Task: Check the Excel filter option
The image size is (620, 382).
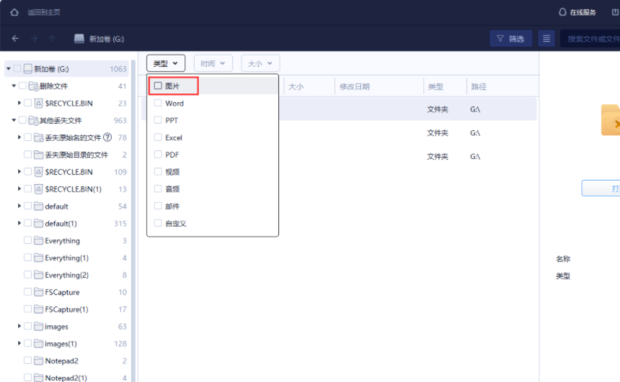Action: 158,137
